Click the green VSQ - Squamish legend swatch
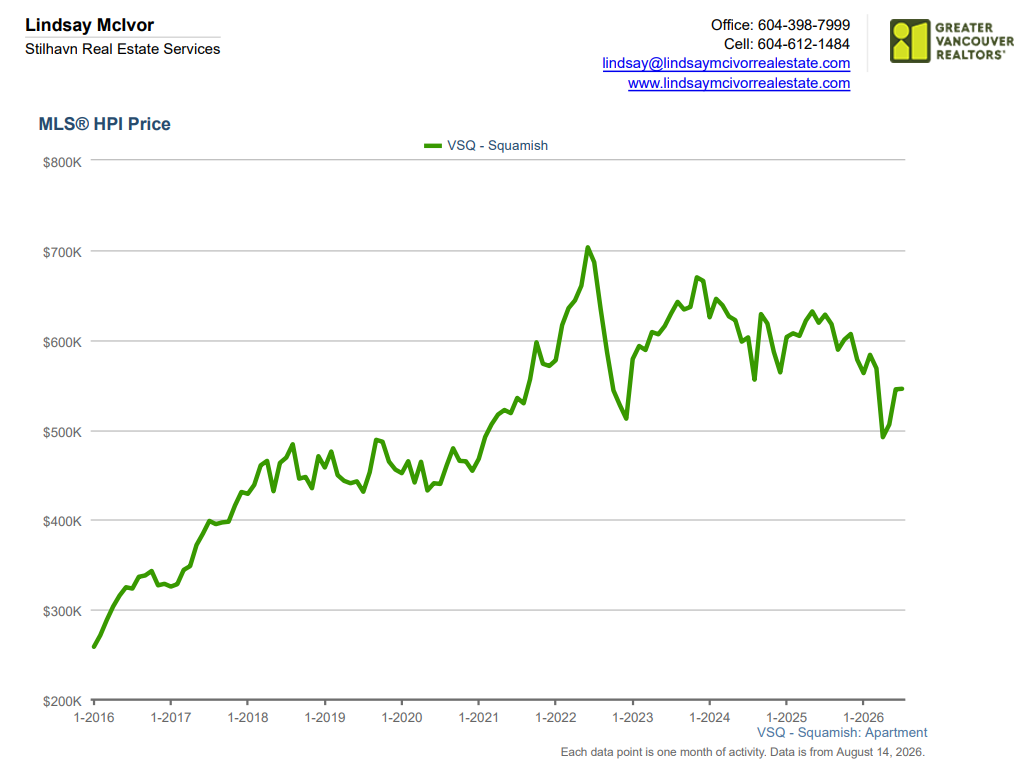The width and height of the screenshot is (1021, 767). coord(433,145)
